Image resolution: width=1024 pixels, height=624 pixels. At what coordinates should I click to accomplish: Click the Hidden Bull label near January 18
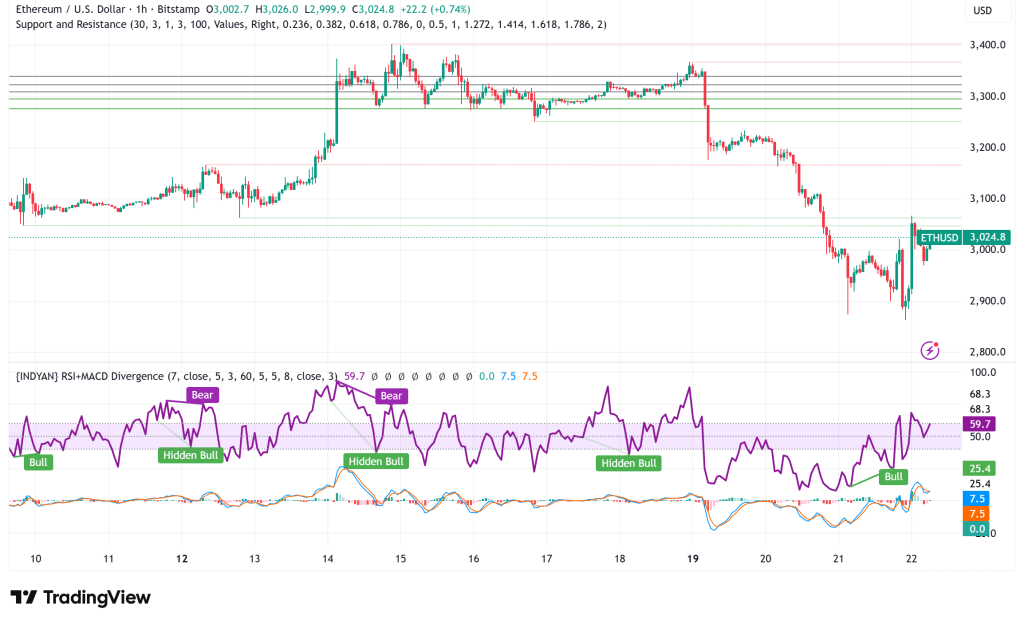(627, 463)
